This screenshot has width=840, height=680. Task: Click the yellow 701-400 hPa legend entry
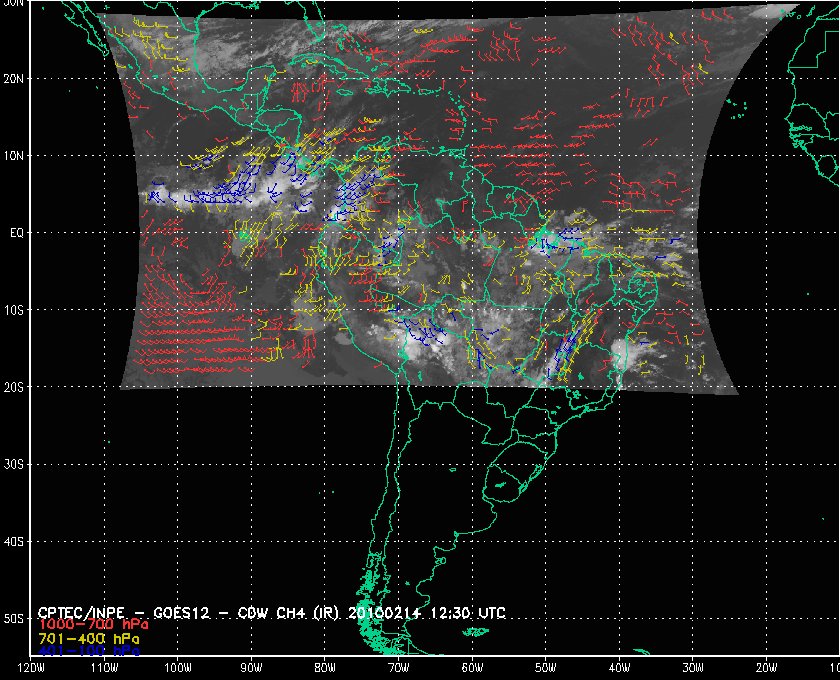pos(89,639)
